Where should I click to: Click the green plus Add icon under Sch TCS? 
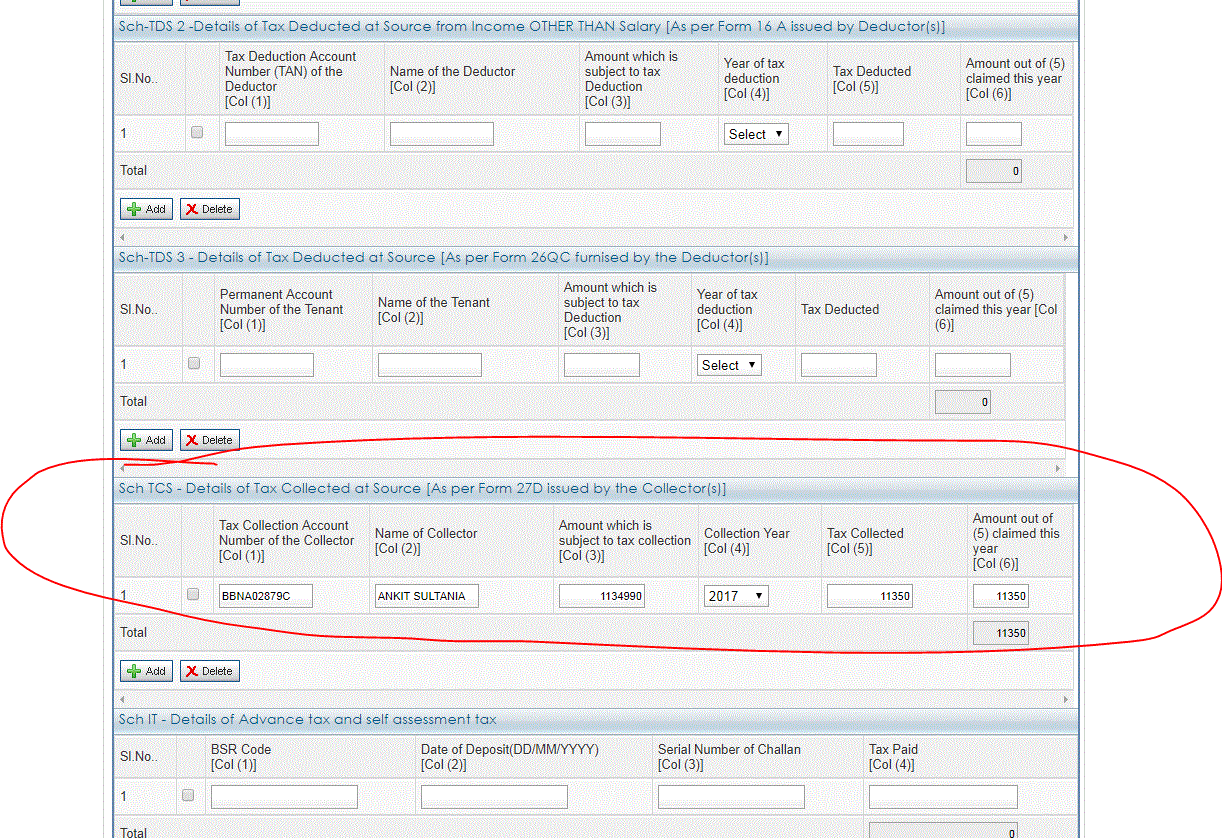point(133,671)
